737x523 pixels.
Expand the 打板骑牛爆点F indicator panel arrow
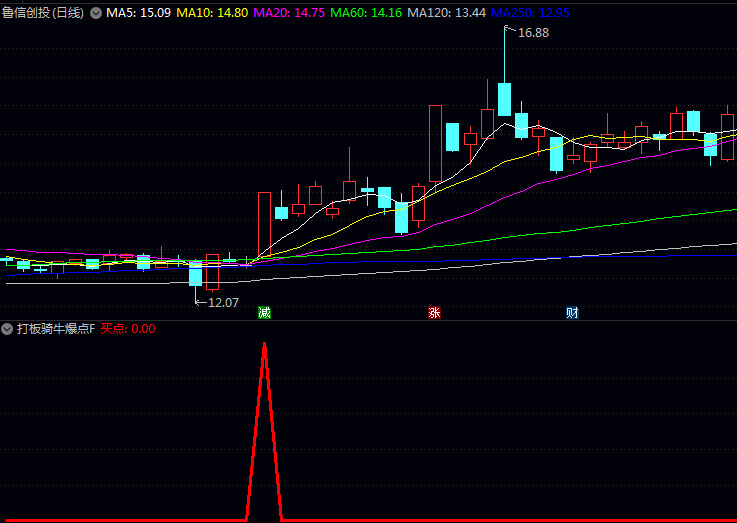tap(8, 328)
